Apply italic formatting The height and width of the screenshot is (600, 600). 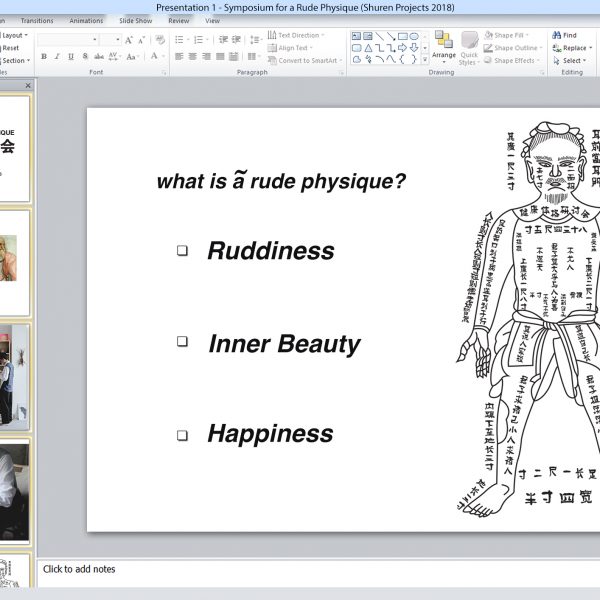(x=57, y=57)
